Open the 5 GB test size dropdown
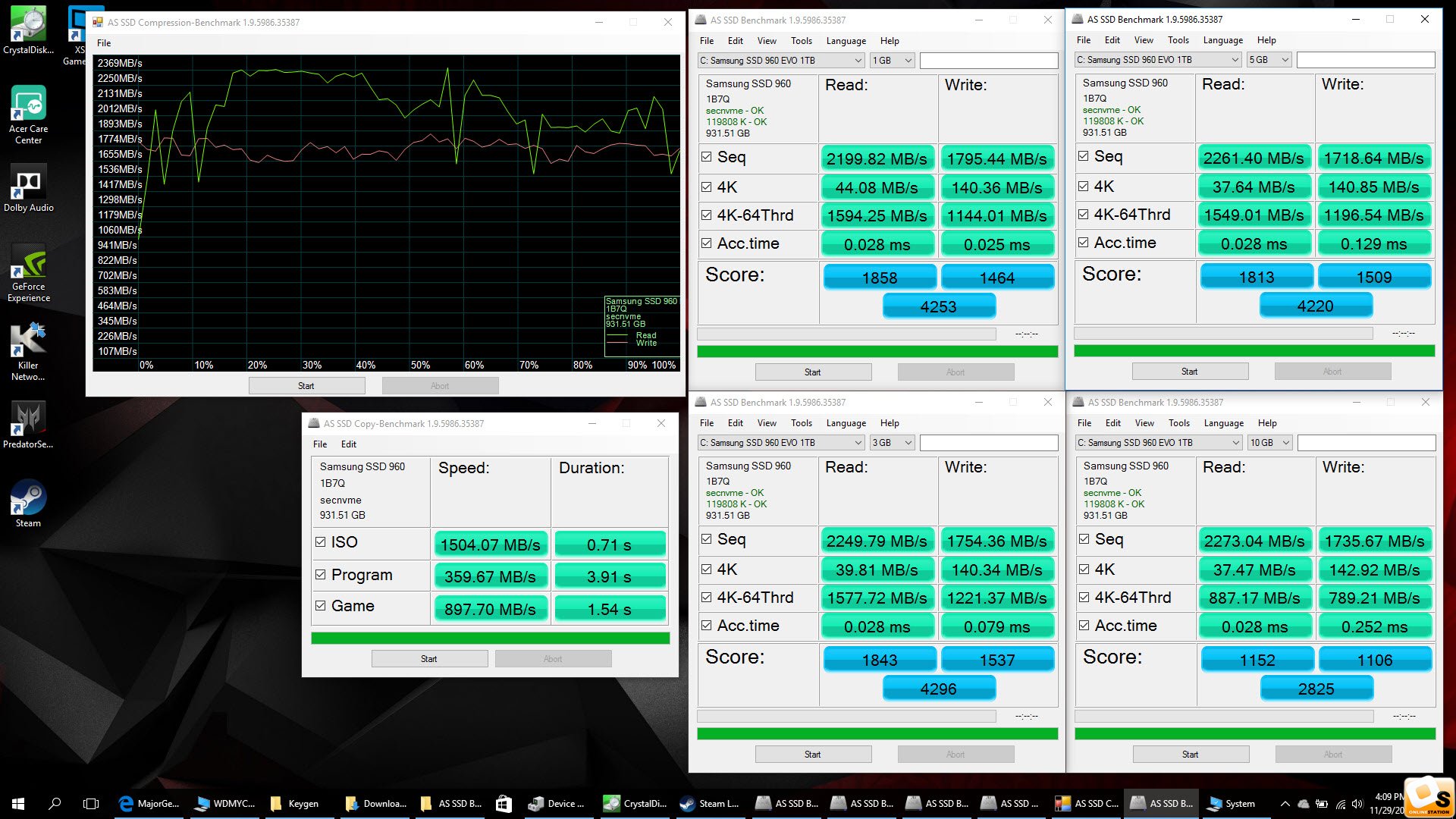This screenshot has height=819, width=1456. (x=1269, y=60)
